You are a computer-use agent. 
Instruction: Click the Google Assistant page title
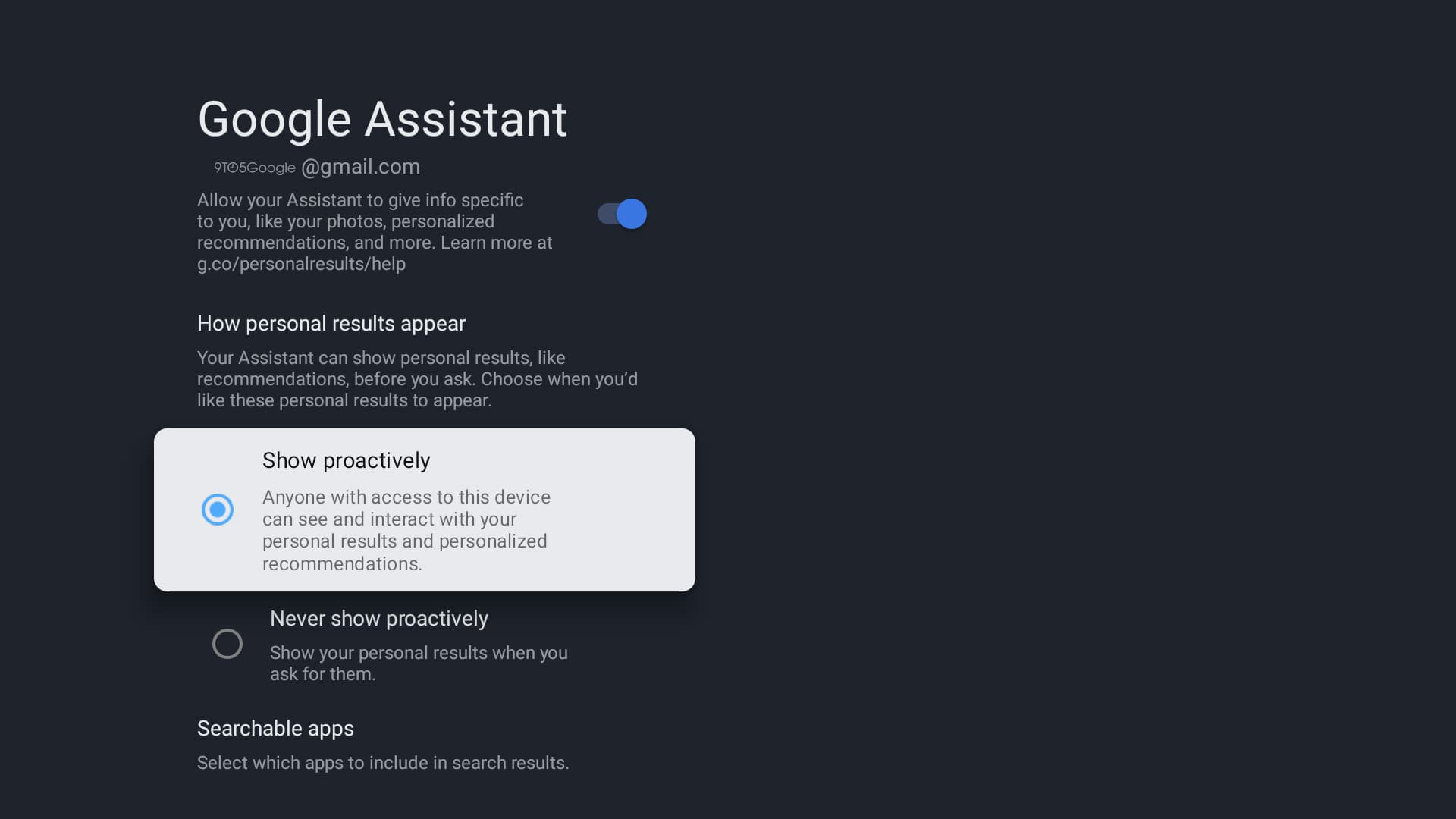pos(382,119)
